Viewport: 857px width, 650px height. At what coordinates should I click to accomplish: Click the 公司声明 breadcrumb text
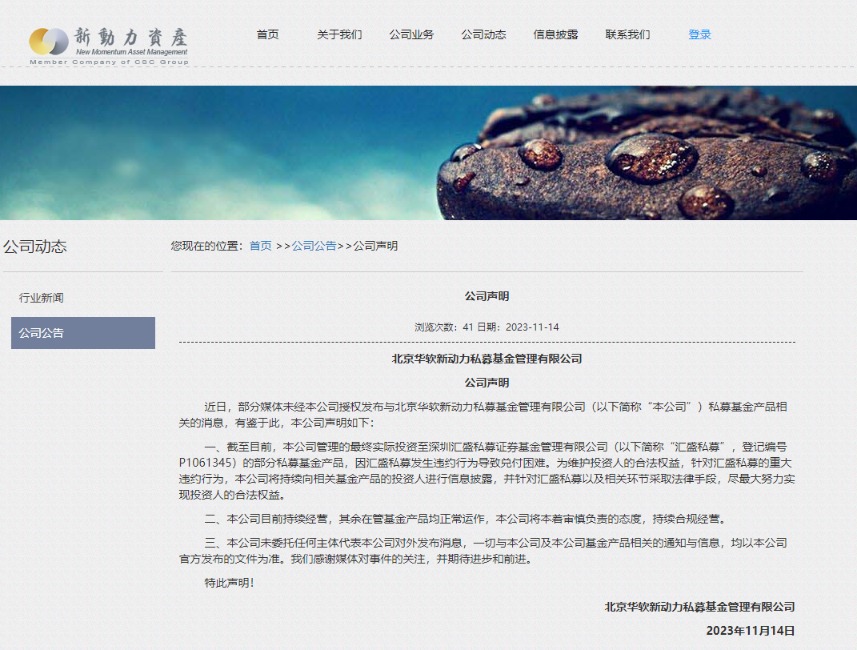[x=375, y=246]
